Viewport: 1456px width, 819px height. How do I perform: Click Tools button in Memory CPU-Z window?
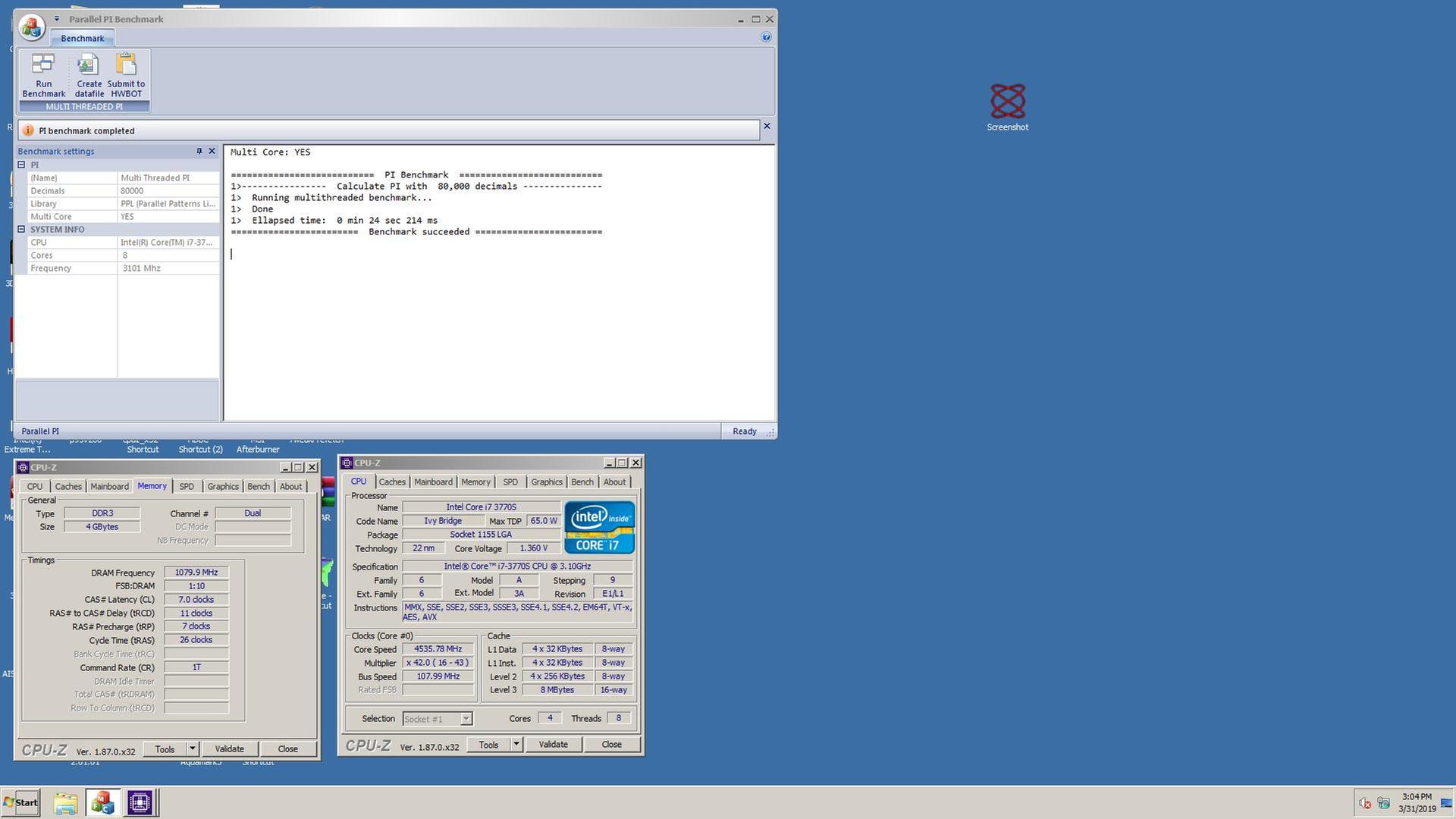tap(165, 749)
